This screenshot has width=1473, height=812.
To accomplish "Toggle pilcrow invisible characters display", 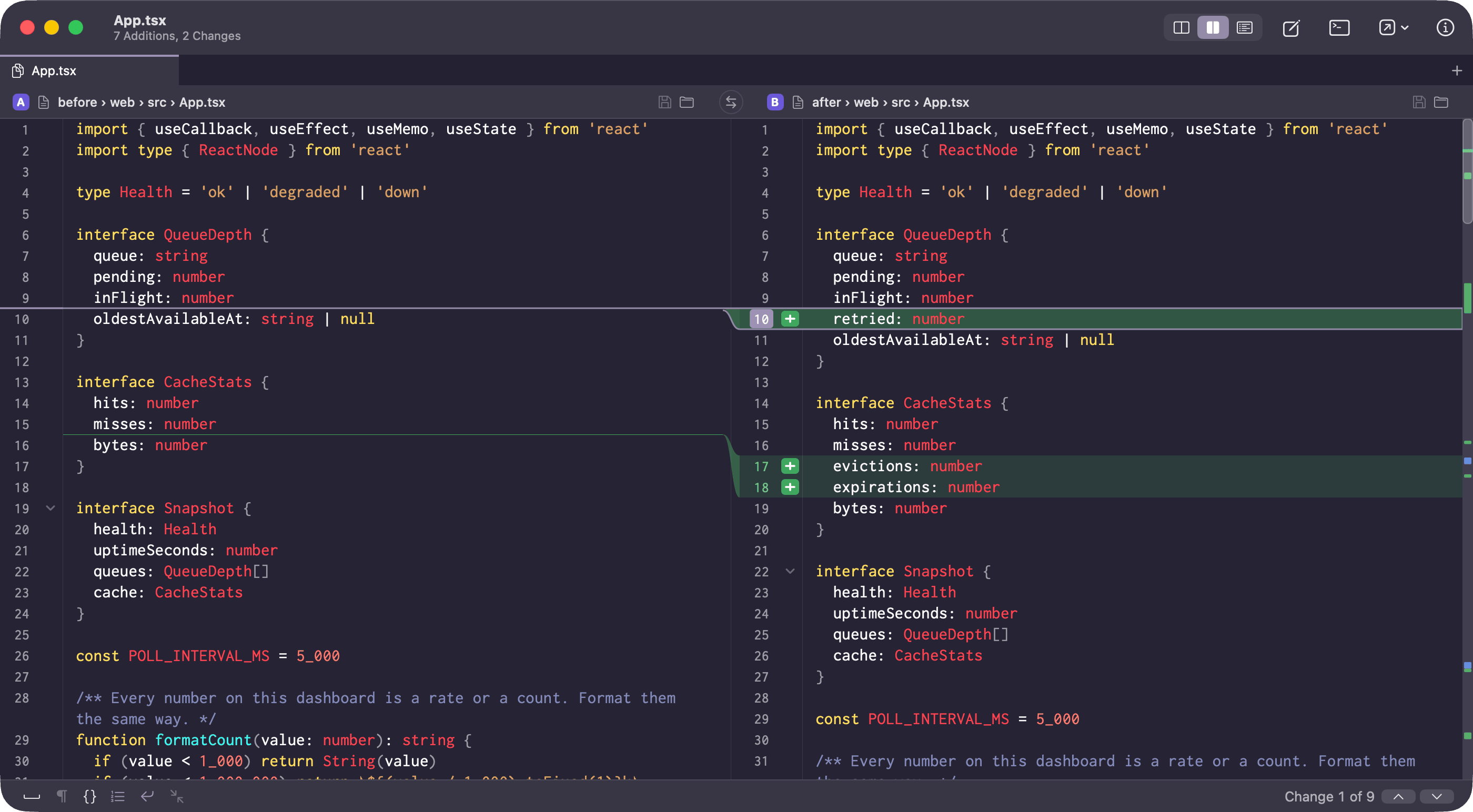I will pyautogui.click(x=62, y=796).
